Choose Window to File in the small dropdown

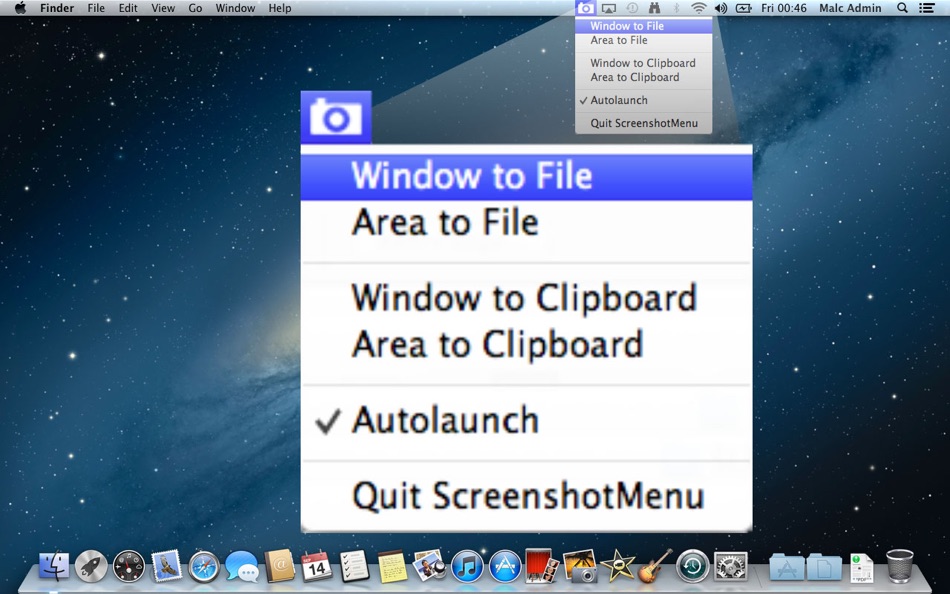click(x=643, y=26)
